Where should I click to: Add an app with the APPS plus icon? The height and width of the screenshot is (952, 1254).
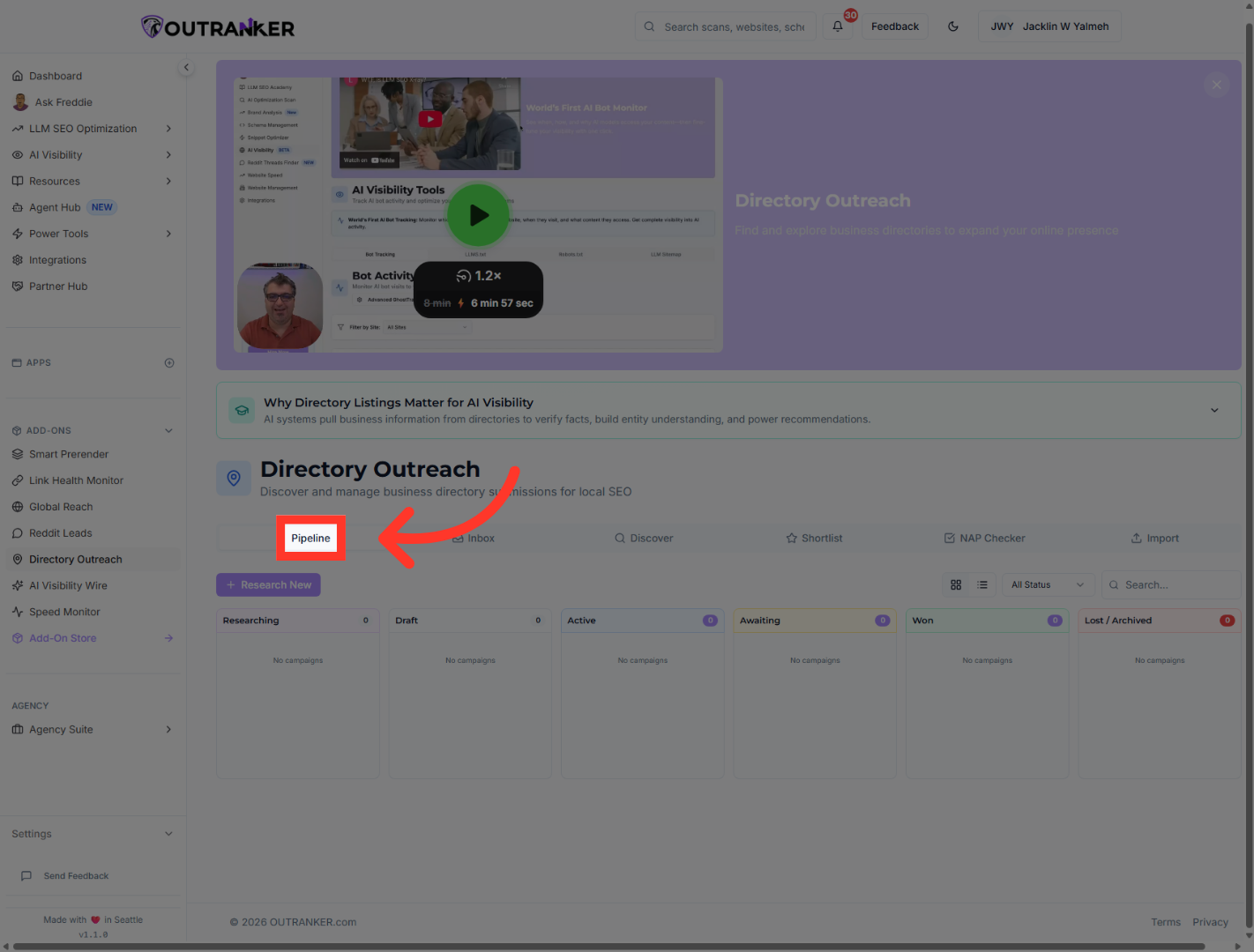click(169, 363)
